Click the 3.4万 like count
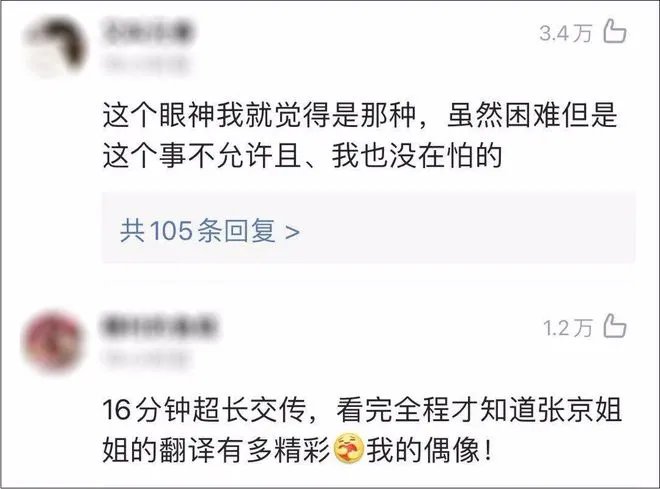This screenshot has height=489, width=660. pos(566,33)
